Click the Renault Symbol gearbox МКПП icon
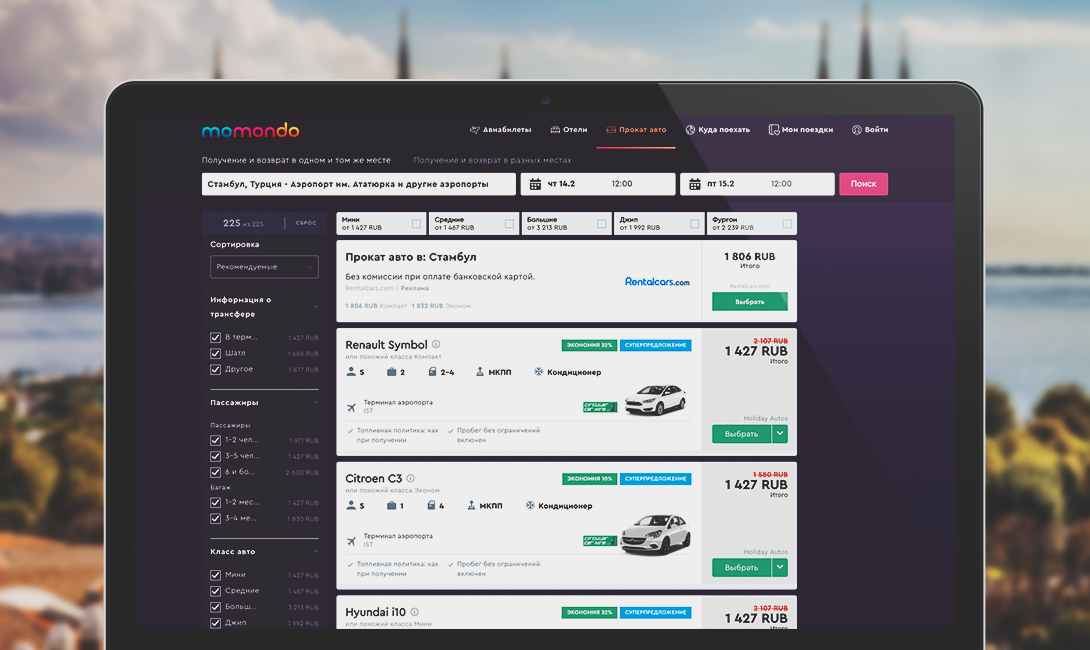1090x650 pixels. 480,372
